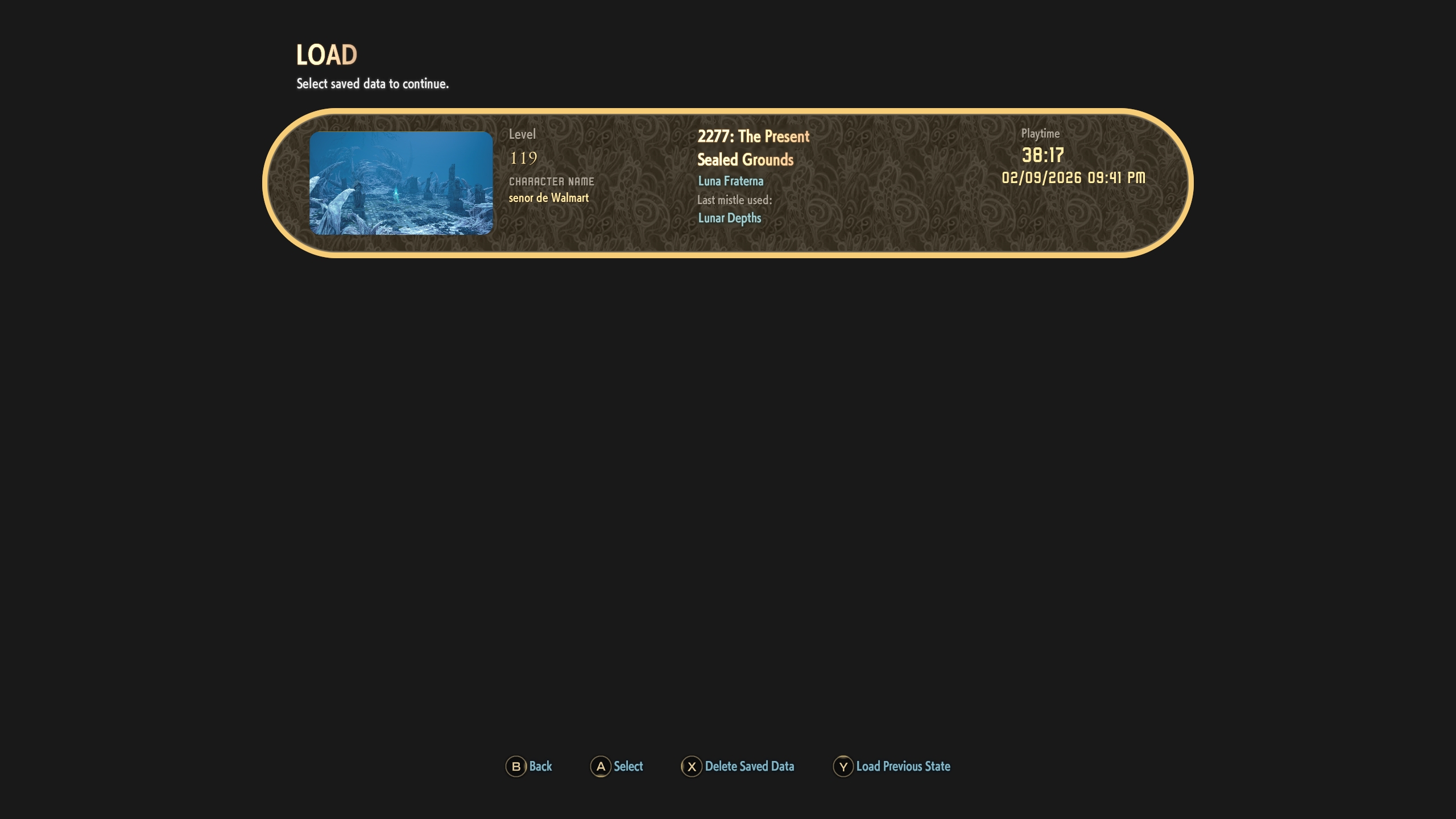
Task: Open the underwater save thumbnail
Action: pos(401,183)
